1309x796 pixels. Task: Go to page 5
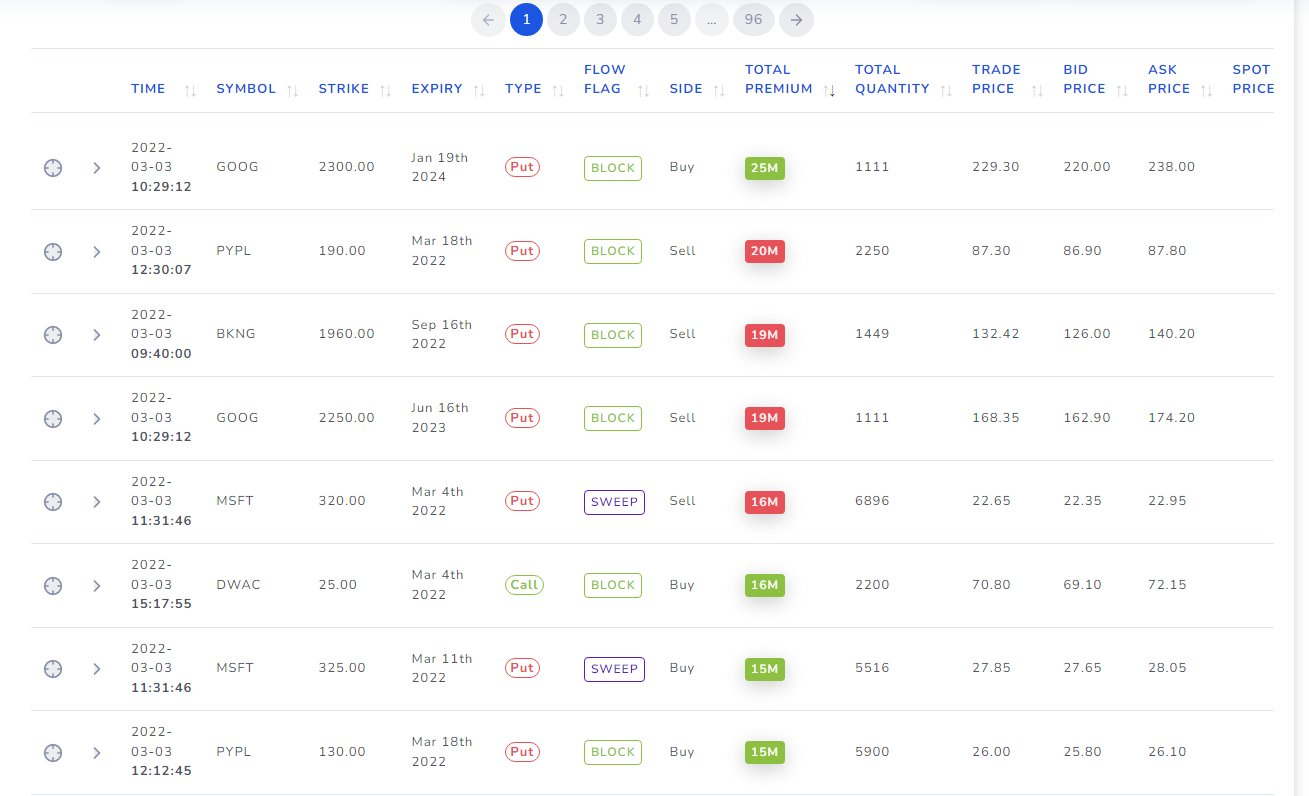tap(674, 19)
